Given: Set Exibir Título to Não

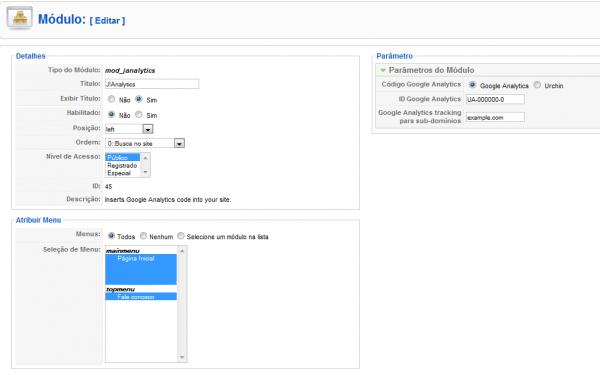Looking at the screenshot, I should click(111, 99).
